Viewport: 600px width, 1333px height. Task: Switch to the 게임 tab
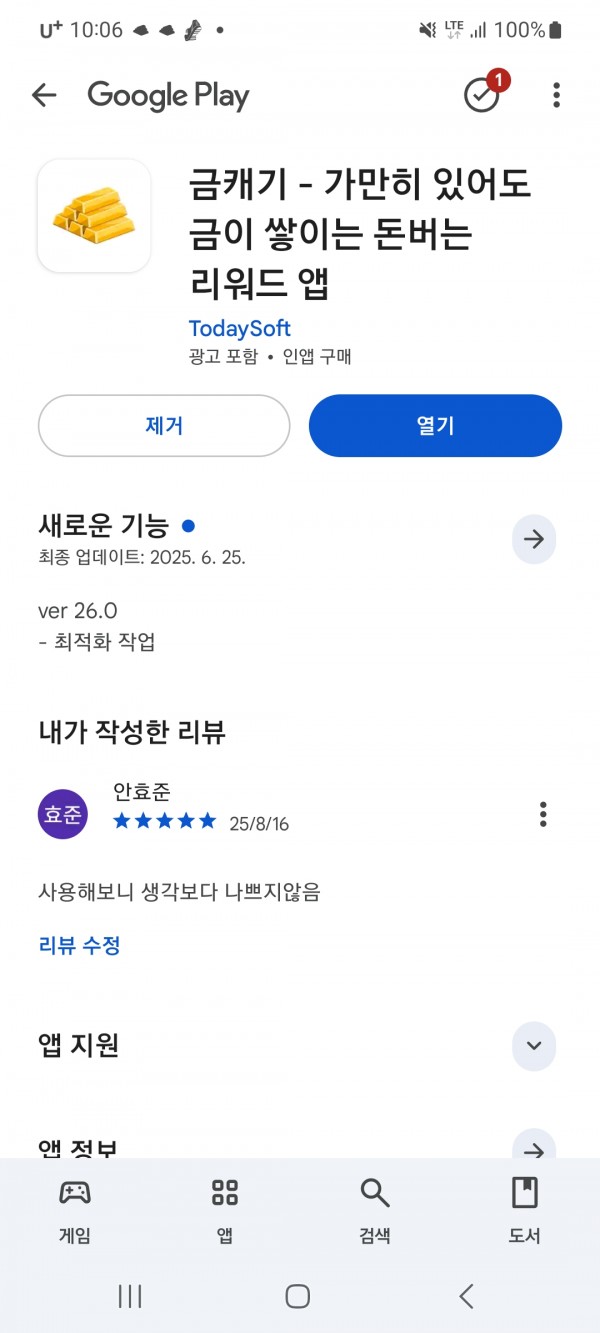75,1209
